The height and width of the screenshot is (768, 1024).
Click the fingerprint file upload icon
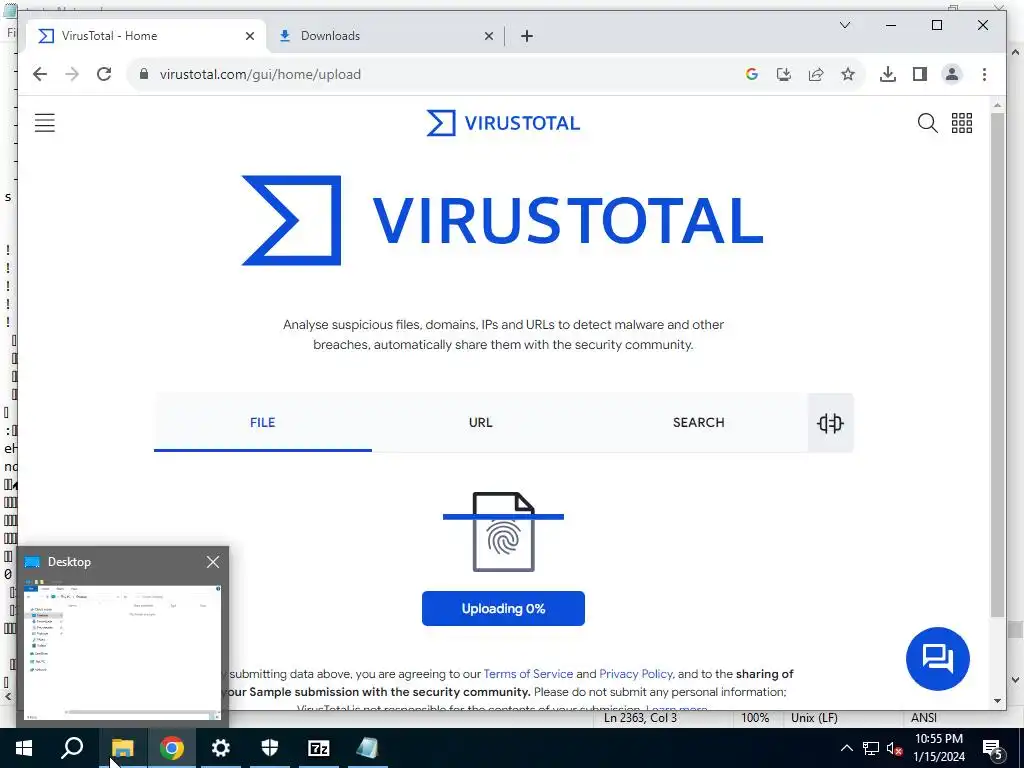pyautogui.click(x=504, y=532)
